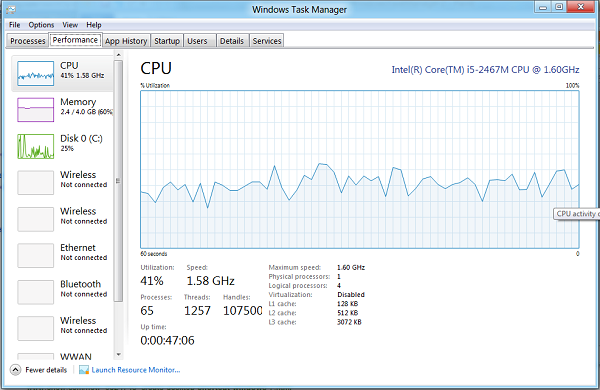Click sidebar scrollbar up arrow
Image resolution: width=600 pixels, height=390 pixels.
(x=119, y=55)
